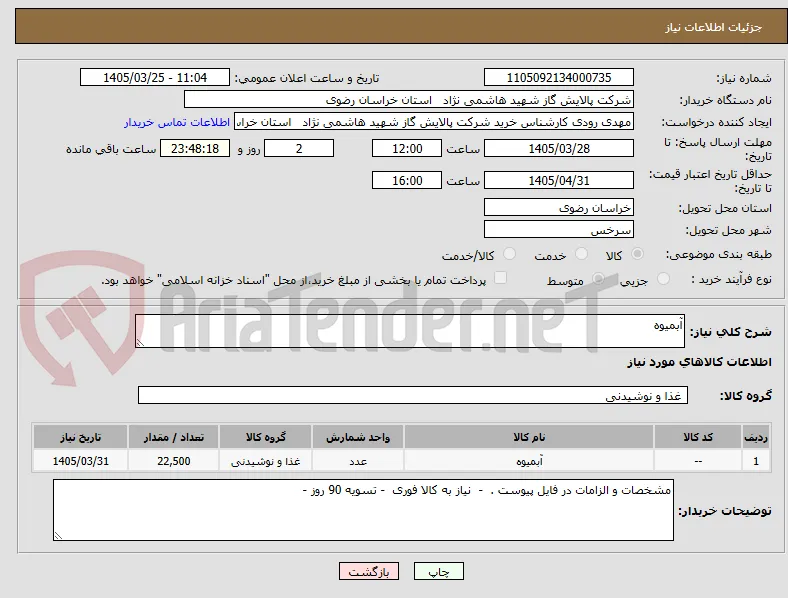
Task: Select the کالا/خدمت radio button
Action: click(x=510, y=254)
